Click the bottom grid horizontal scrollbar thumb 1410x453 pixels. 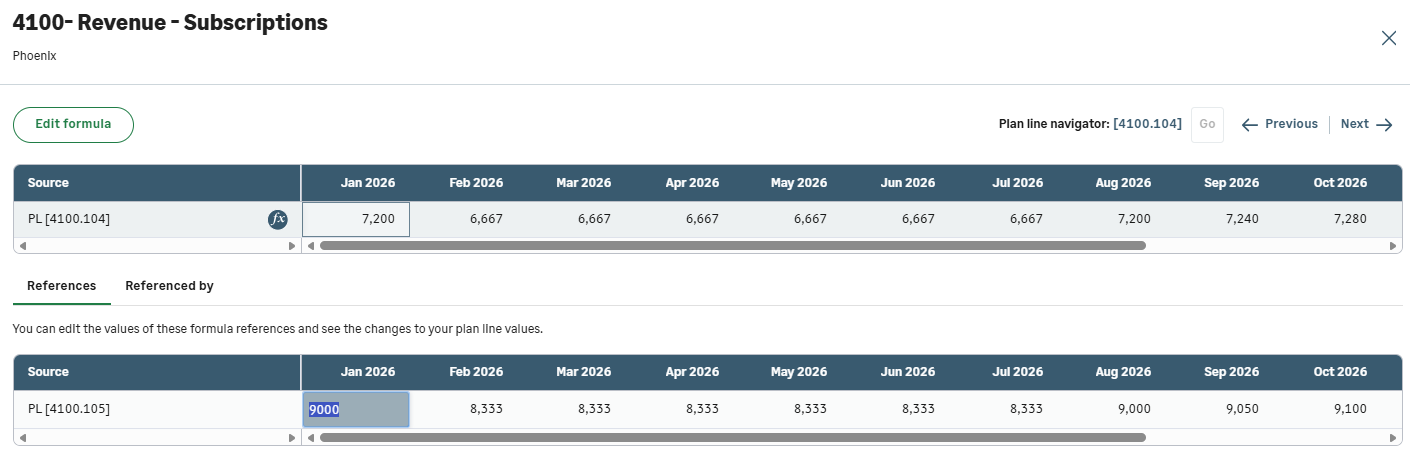point(732,437)
